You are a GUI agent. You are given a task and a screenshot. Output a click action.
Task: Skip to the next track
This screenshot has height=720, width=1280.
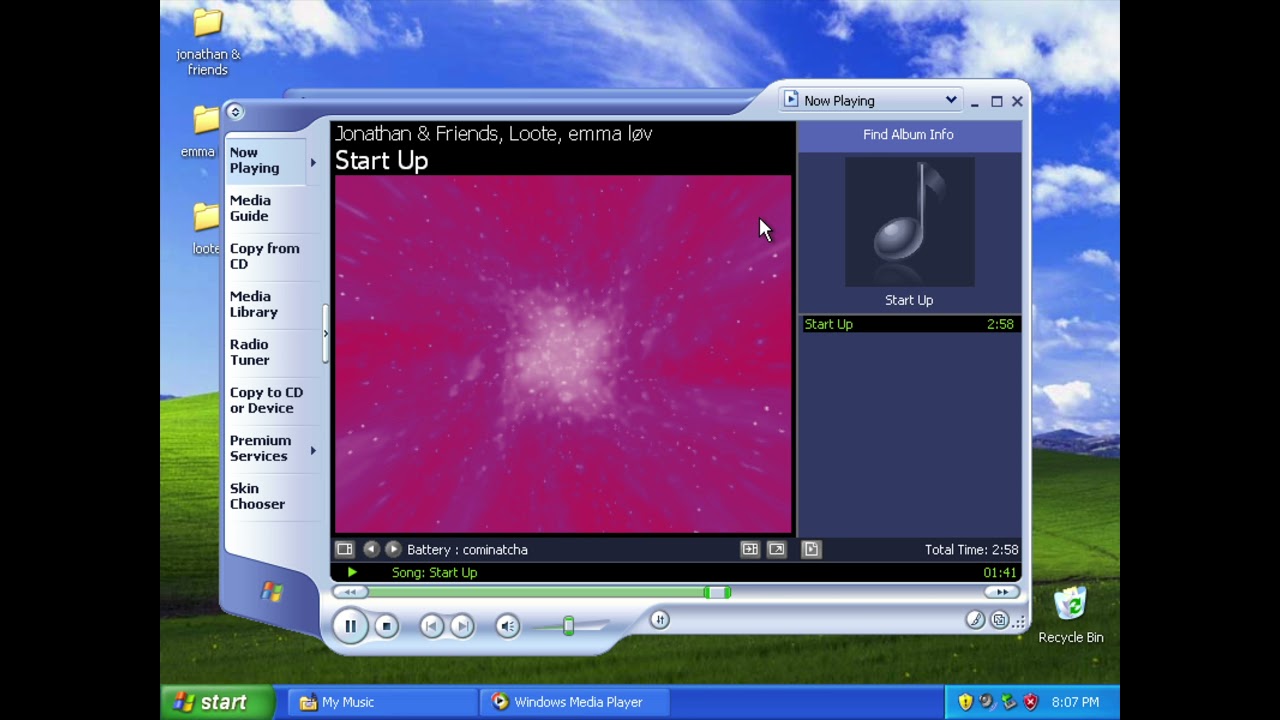[461, 626]
